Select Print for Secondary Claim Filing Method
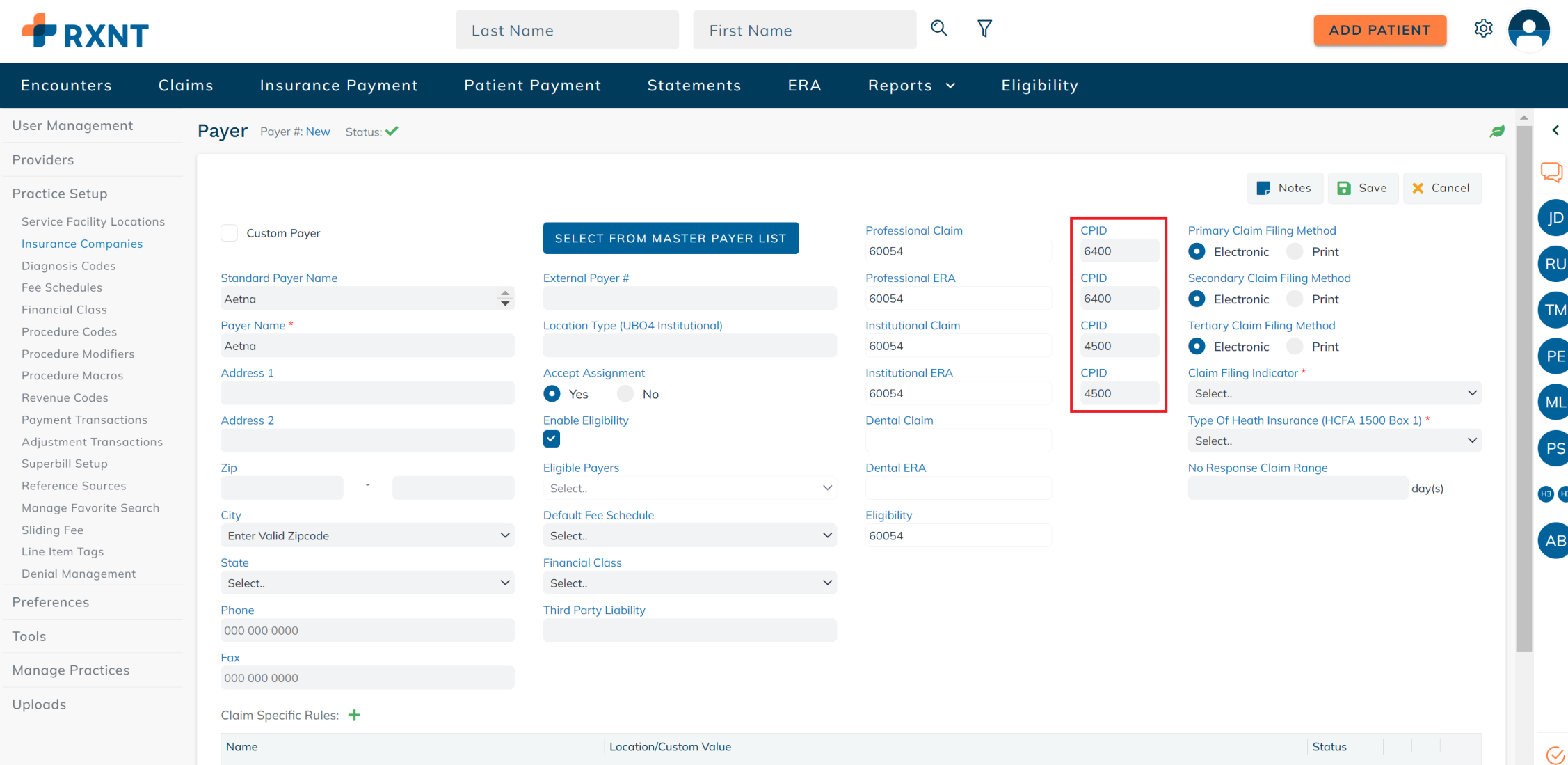1568x765 pixels. click(x=1295, y=299)
